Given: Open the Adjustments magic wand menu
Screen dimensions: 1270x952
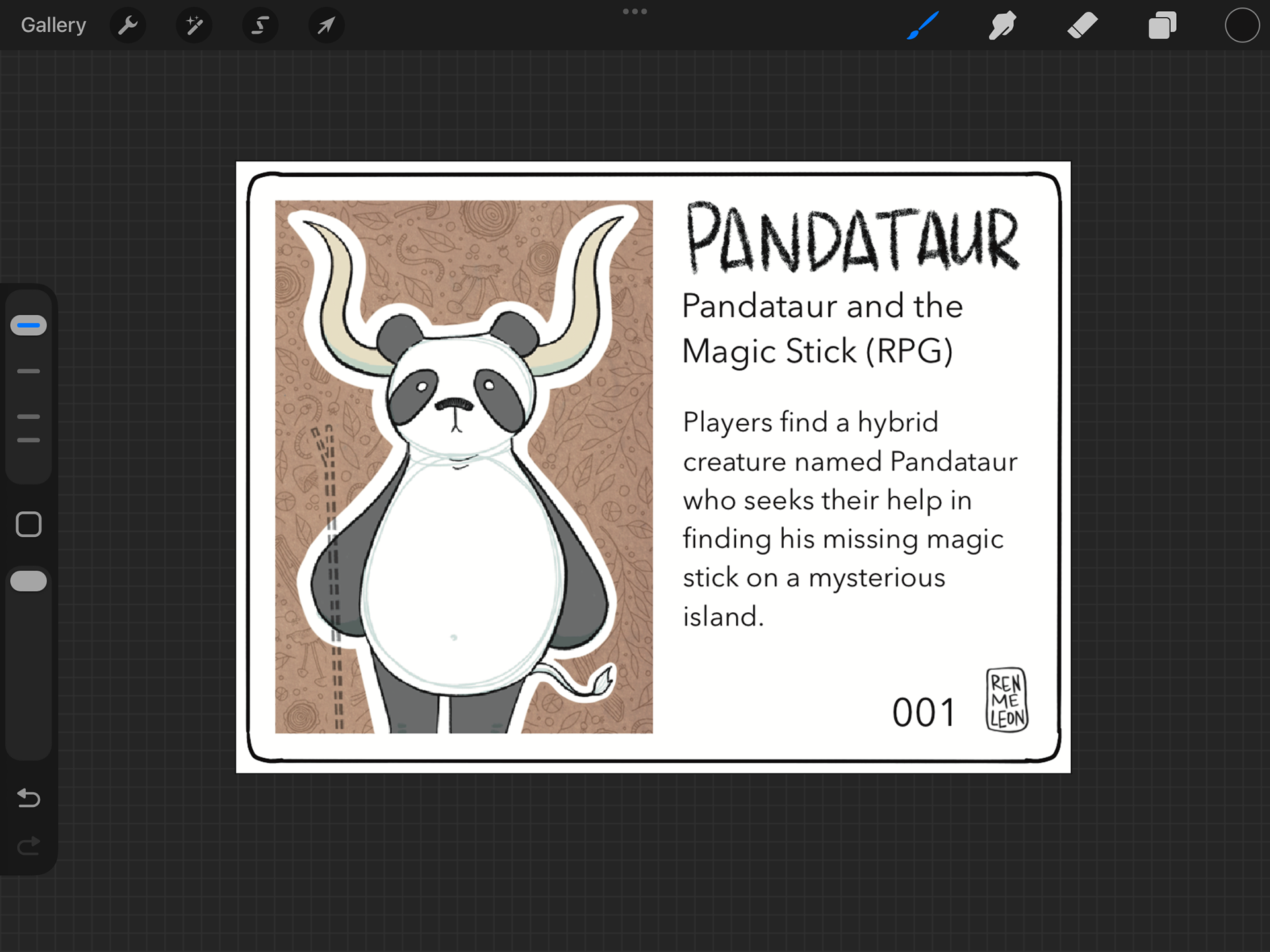Looking at the screenshot, I should pos(194,26).
